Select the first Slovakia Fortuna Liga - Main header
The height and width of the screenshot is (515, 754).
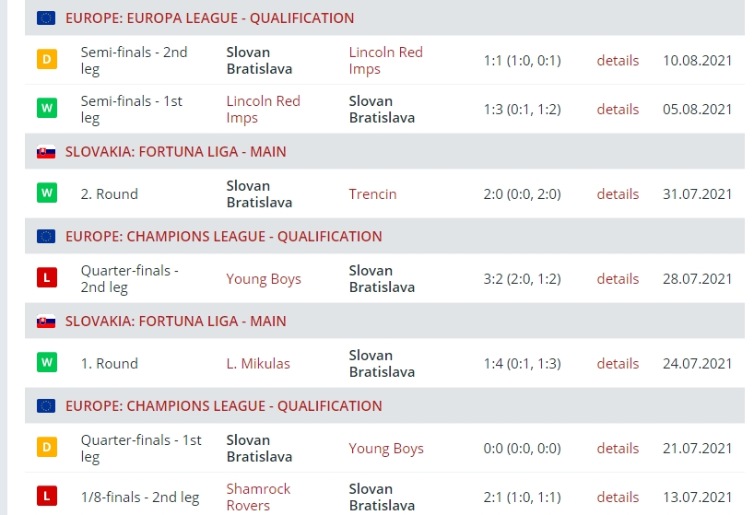(x=175, y=152)
